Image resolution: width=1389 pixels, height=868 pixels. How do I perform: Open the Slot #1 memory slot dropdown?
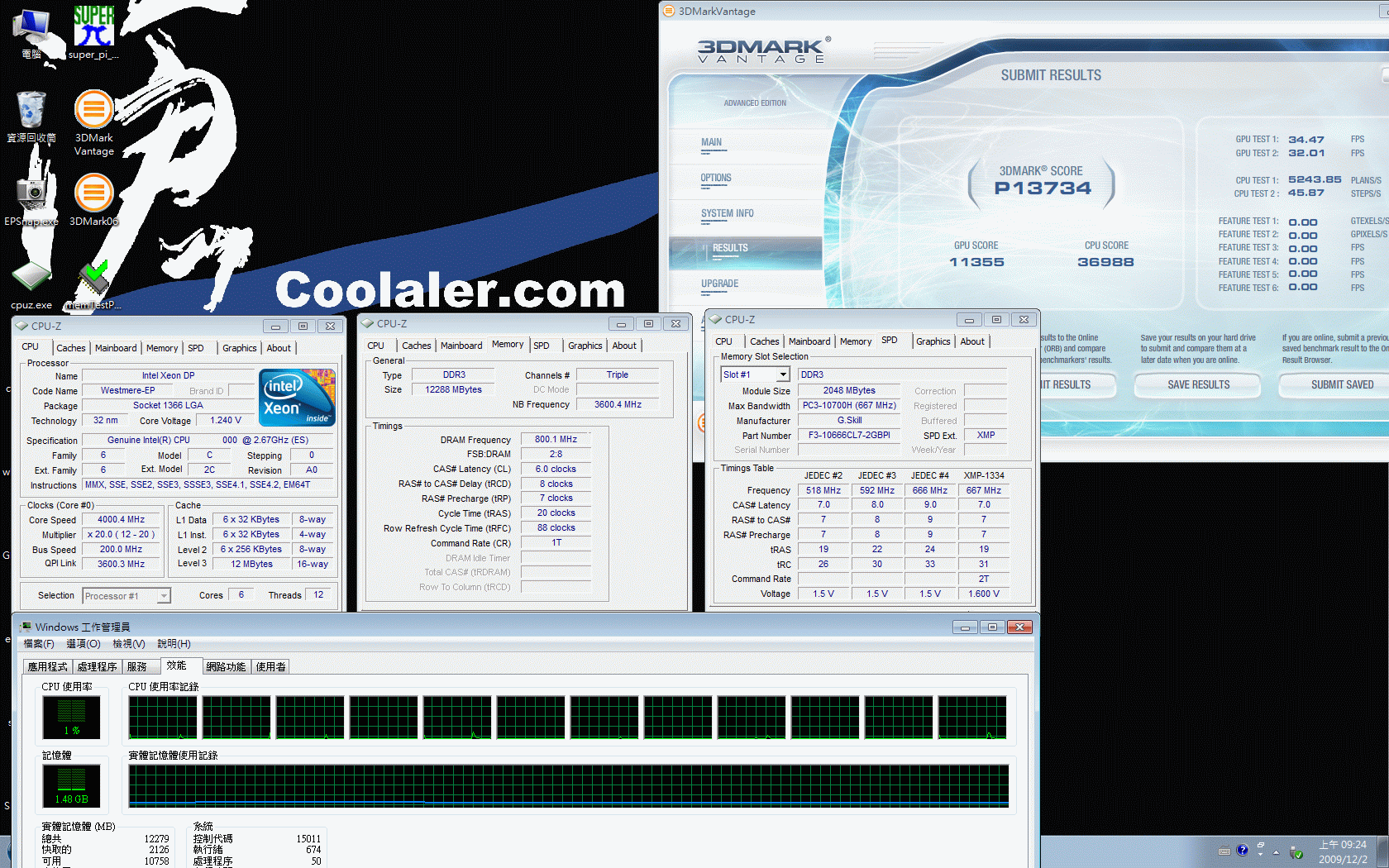pos(756,374)
